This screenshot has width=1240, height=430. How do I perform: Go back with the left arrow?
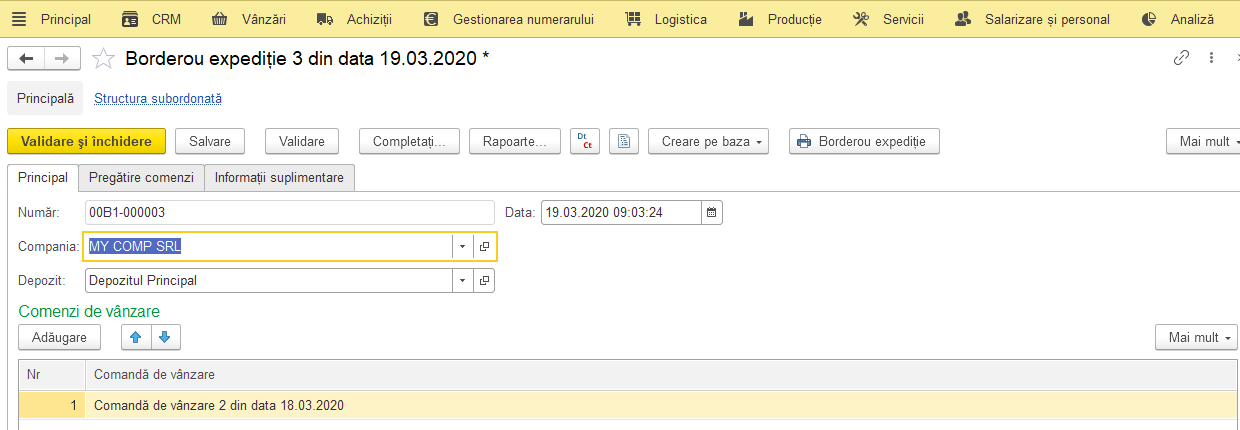(x=26, y=59)
